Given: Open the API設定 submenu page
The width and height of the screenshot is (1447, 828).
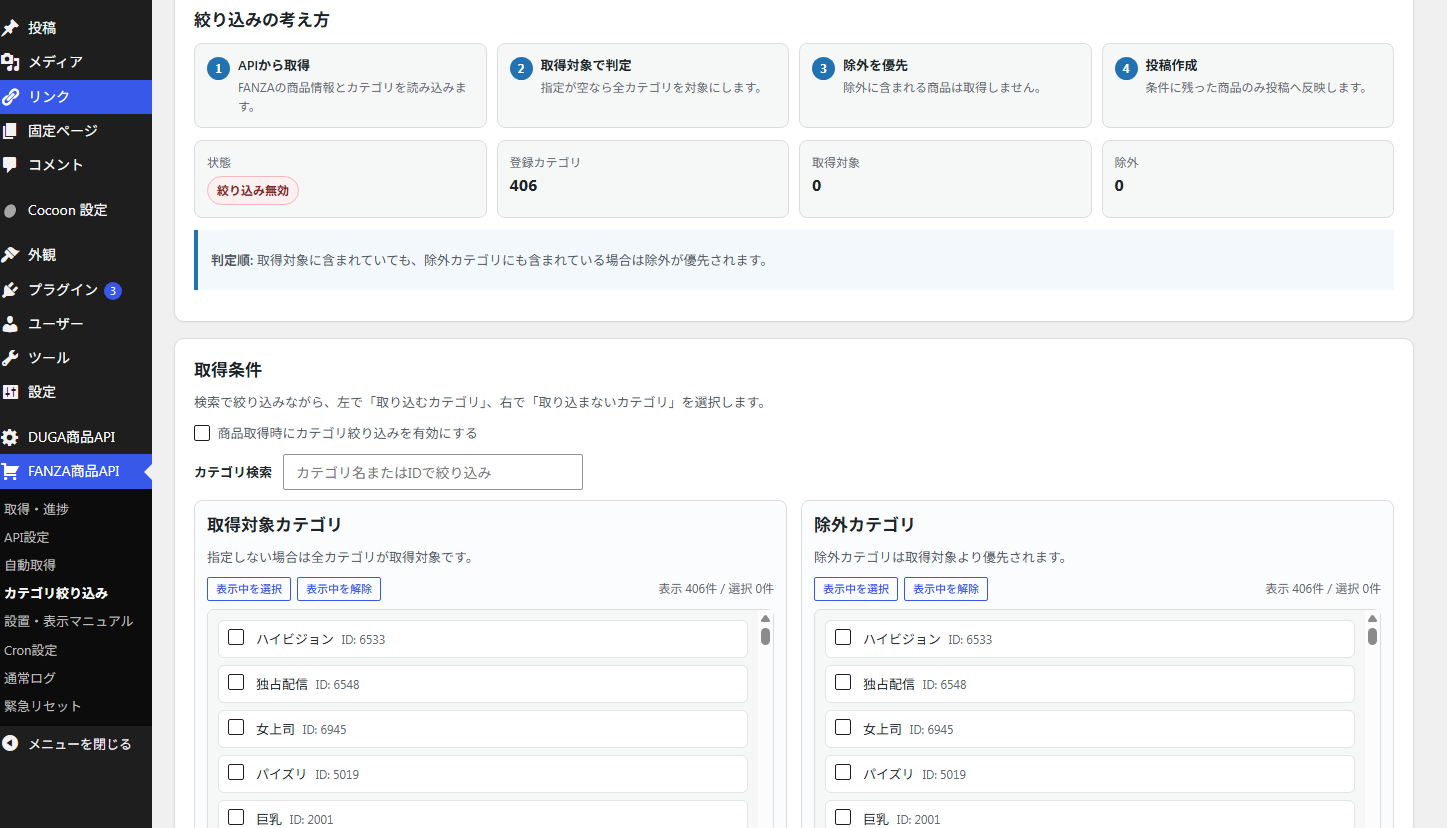Looking at the screenshot, I should [27, 537].
